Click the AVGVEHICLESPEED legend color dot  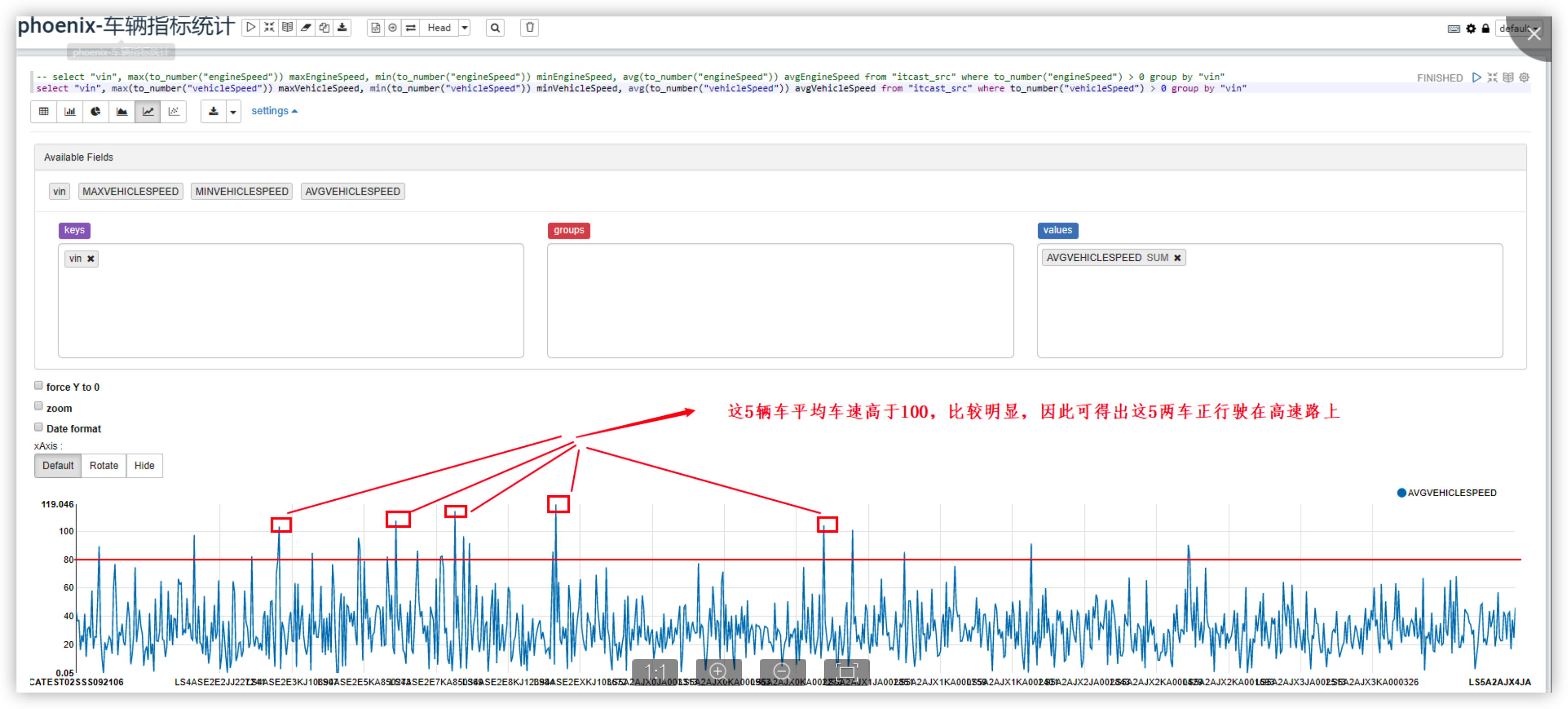click(1401, 493)
